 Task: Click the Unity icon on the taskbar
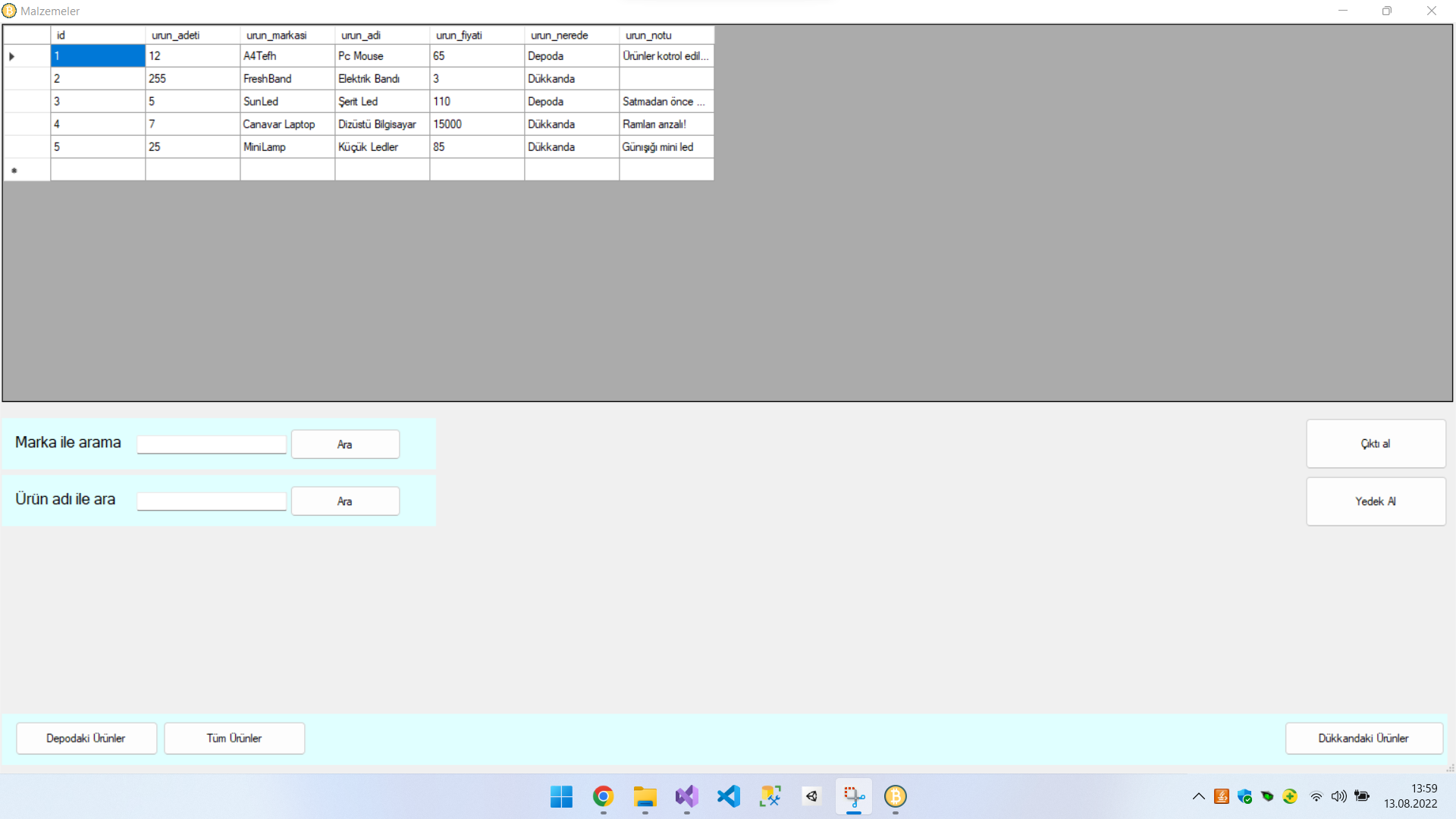tap(811, 796)
